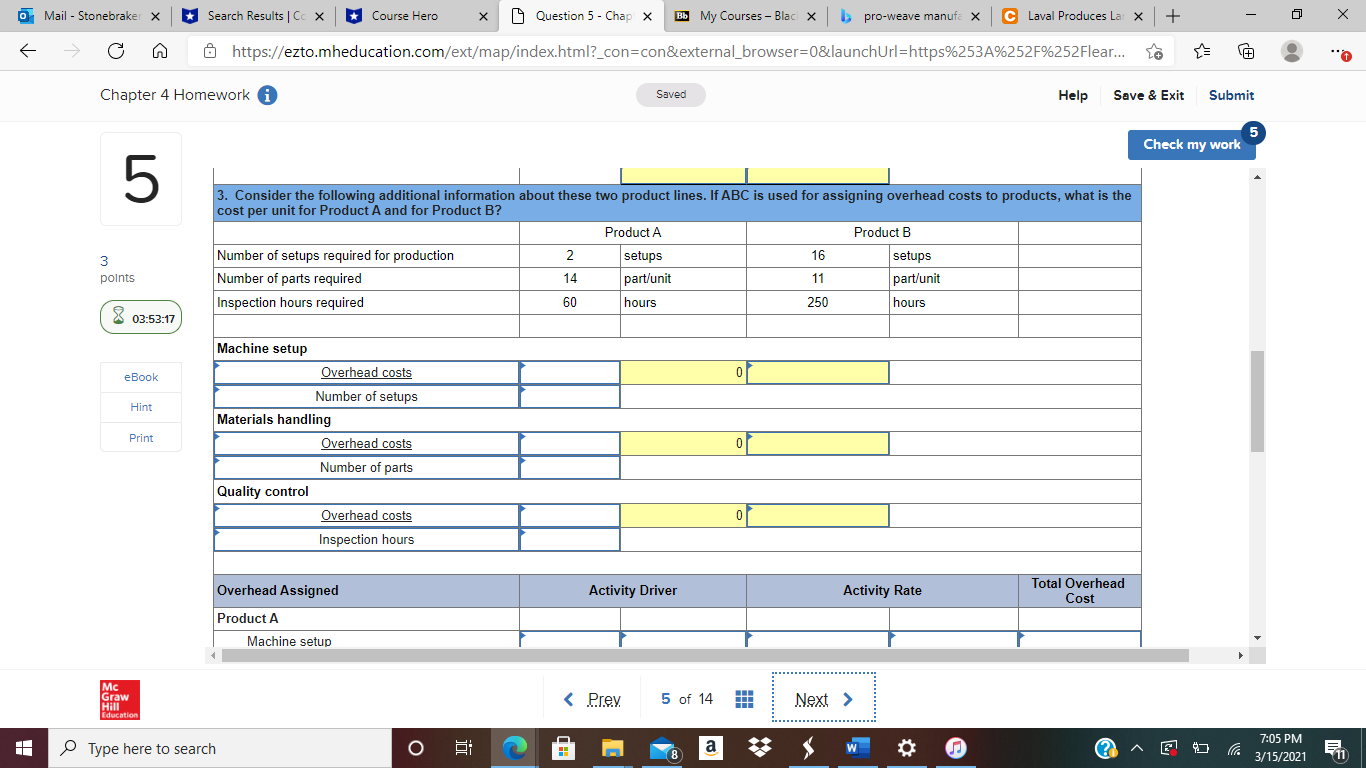Click the Check my work button
The width and height of the screenshot is (1366, 768).
(x=1191, y=144)
